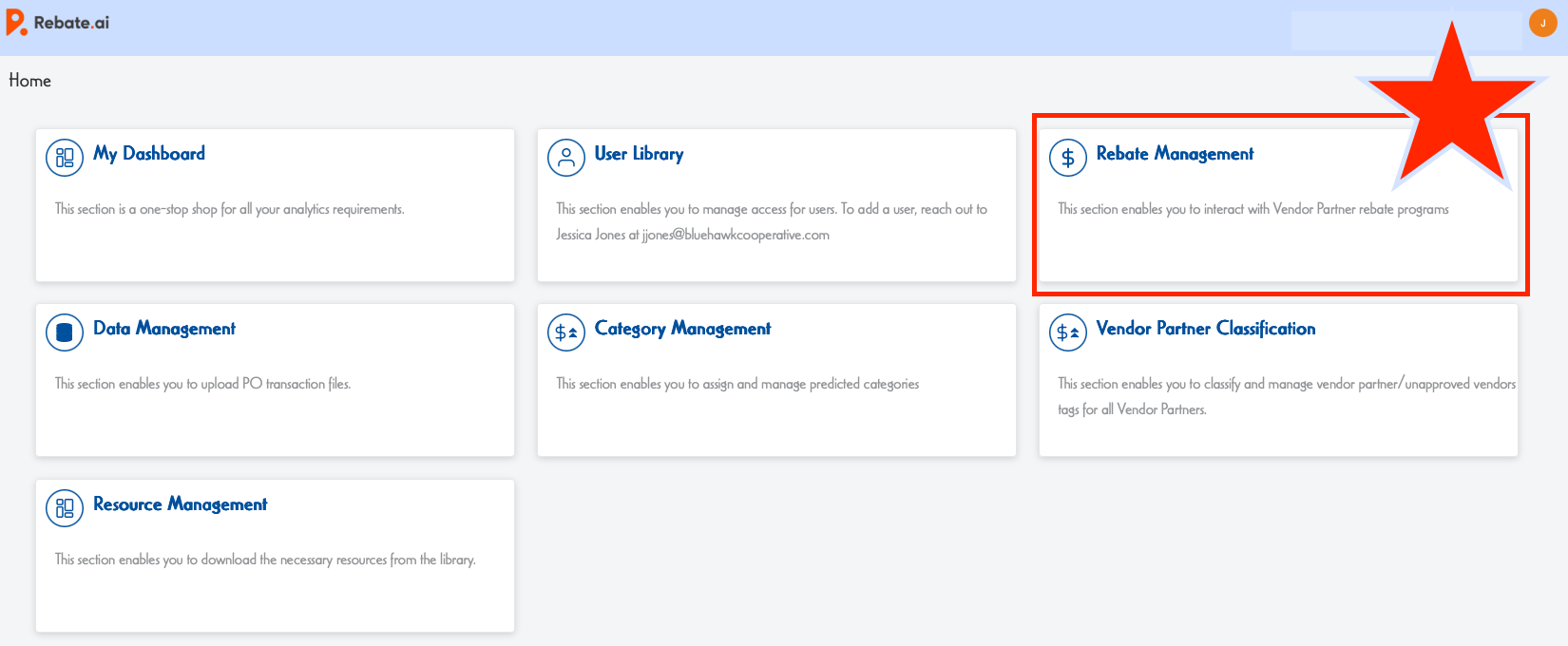The image size is (1568, 646).
Task: Click the Rebate Management dollar icon
Action: coord(1068,158)
